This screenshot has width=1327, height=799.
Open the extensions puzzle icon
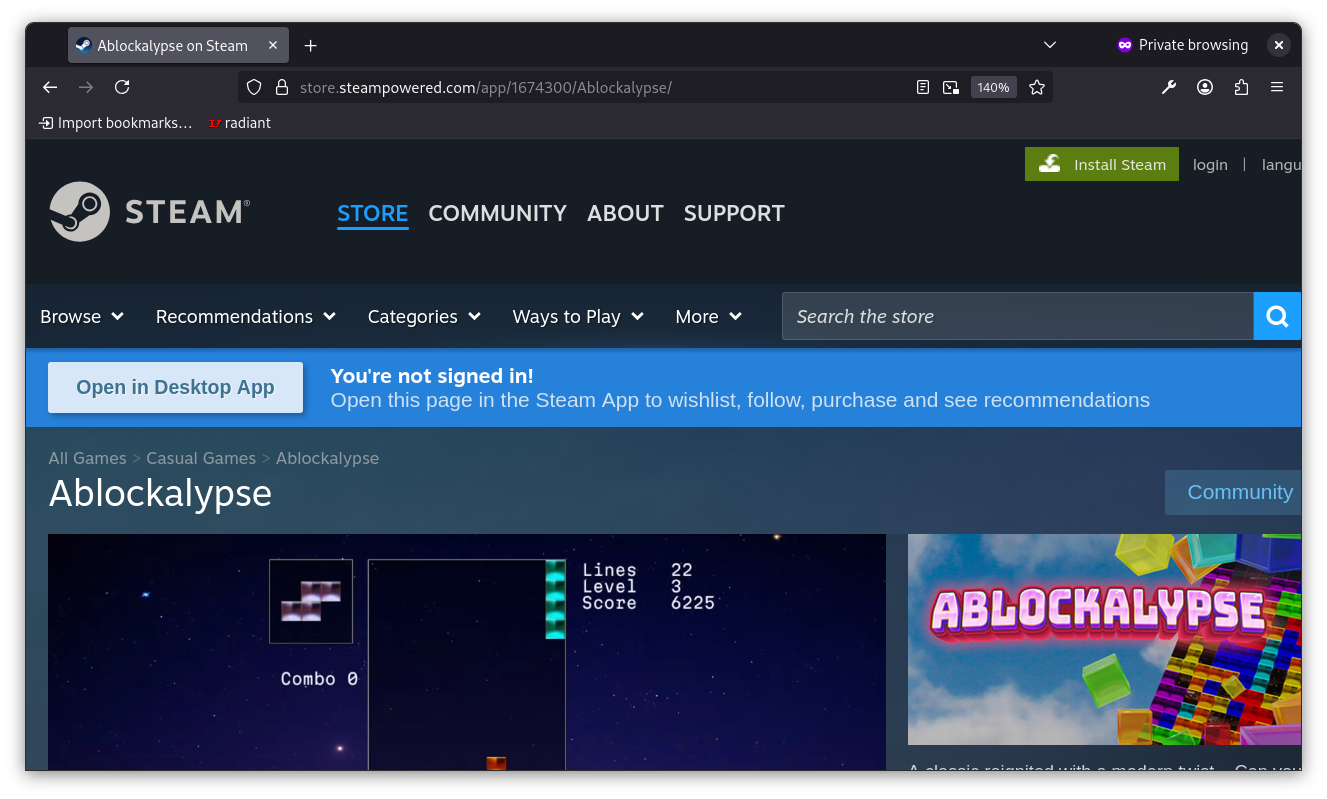[x=1241, y=87]
